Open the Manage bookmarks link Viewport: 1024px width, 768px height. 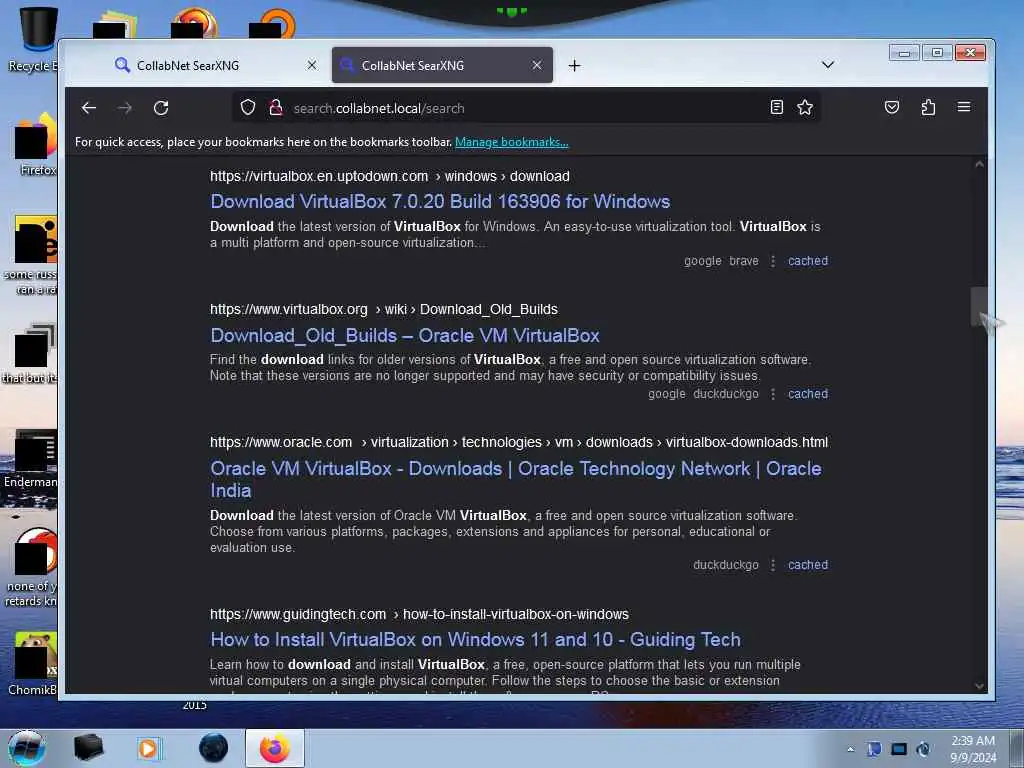(511, 142)
